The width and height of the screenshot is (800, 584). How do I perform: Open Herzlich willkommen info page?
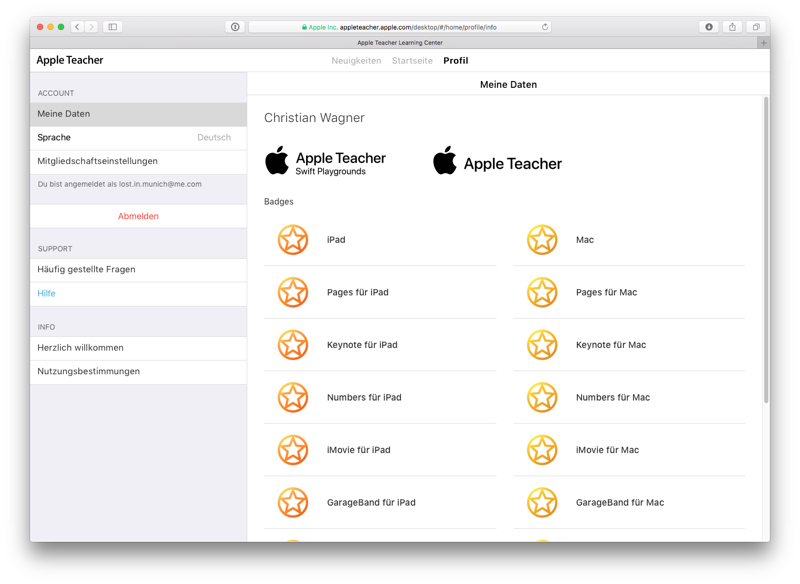pyautogui.click(x=138, y=348)
